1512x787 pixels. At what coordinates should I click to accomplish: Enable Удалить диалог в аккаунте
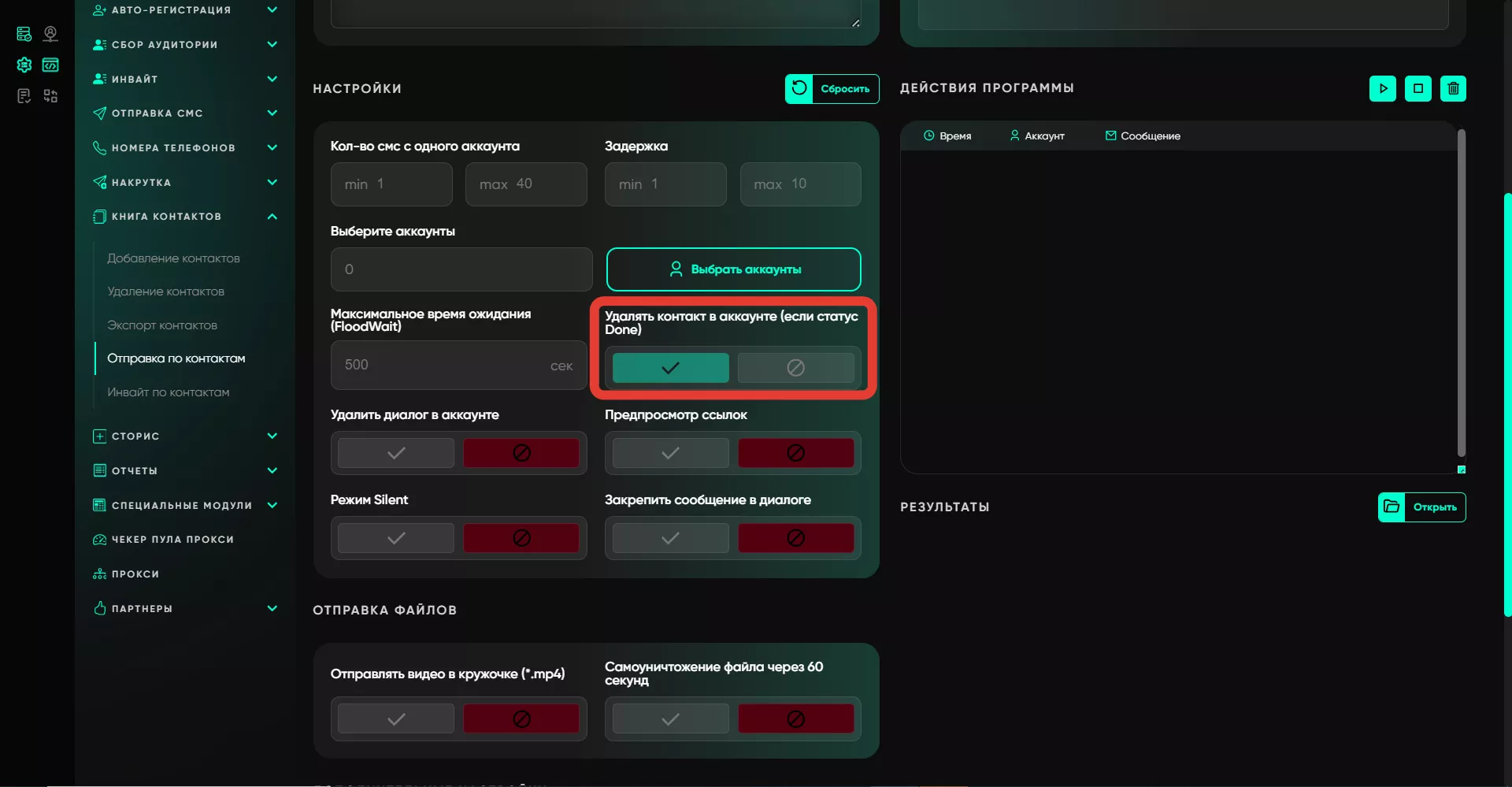396,453
